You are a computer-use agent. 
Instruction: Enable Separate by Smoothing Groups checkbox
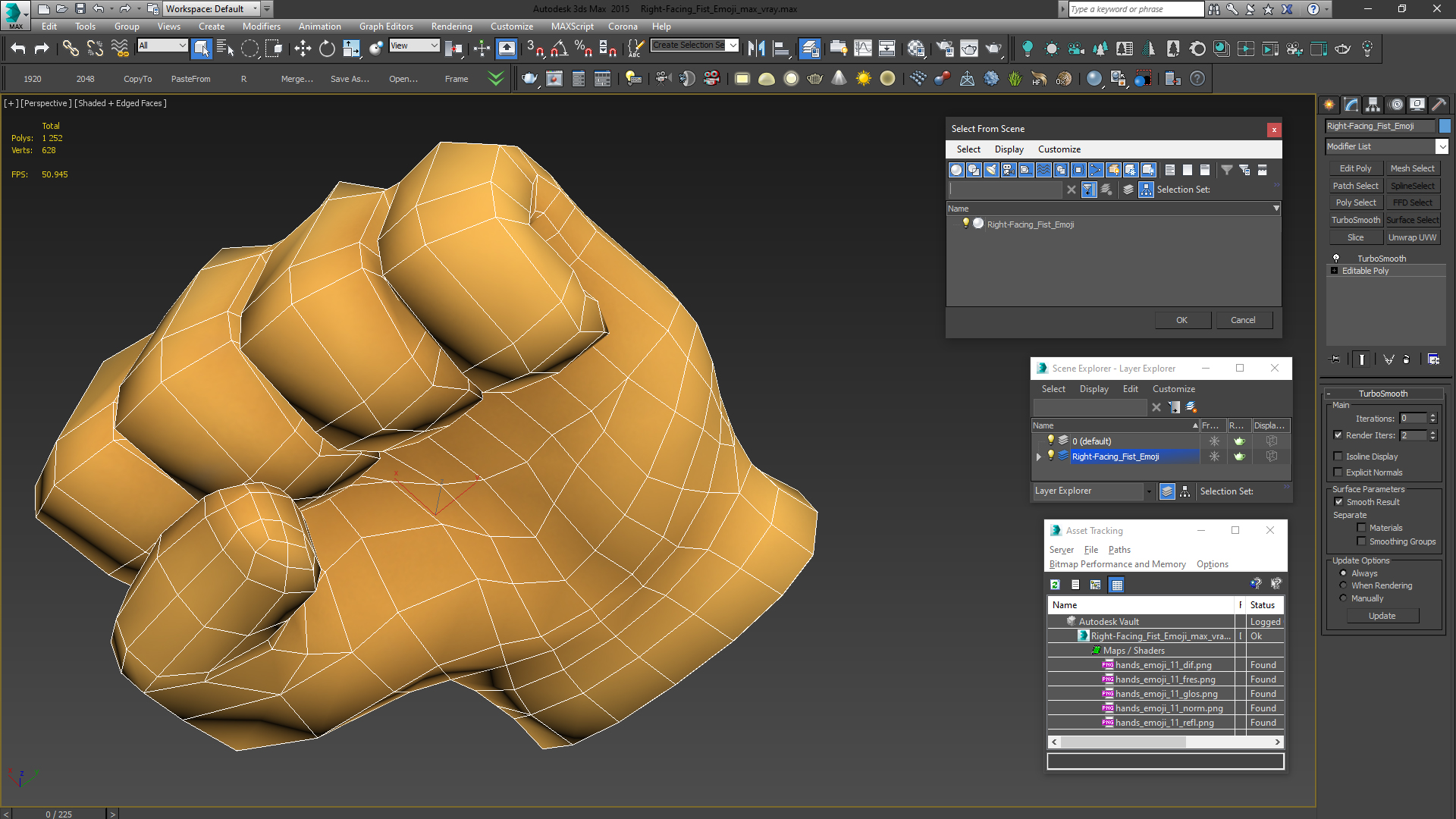coord(1362,541)
